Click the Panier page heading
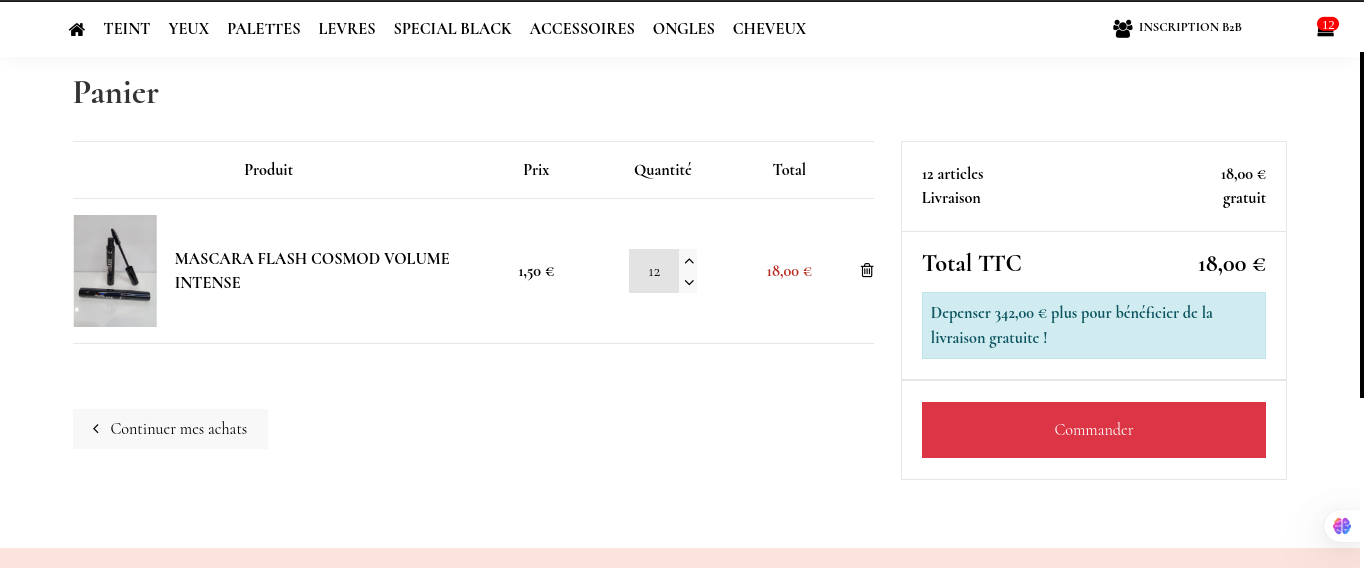 point(116,93)
